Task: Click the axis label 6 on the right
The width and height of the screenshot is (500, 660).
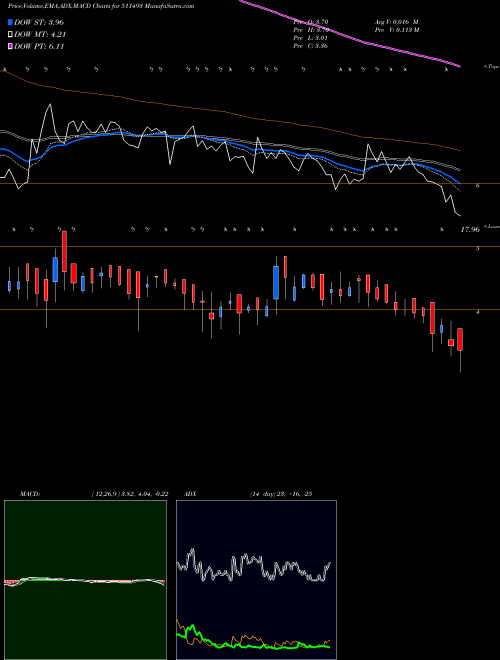Action: [478, 186]
